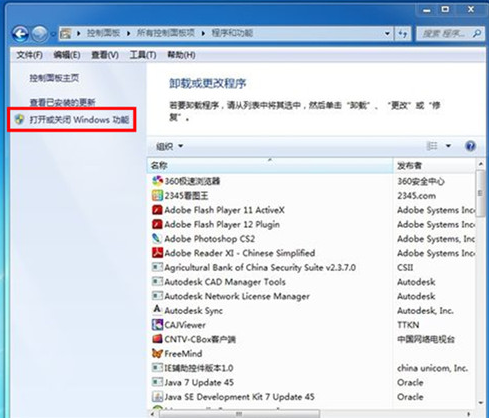Screen dimensions: 489x418
Task: Click the Autodesk Sync icon
Action: pos(157,310)
